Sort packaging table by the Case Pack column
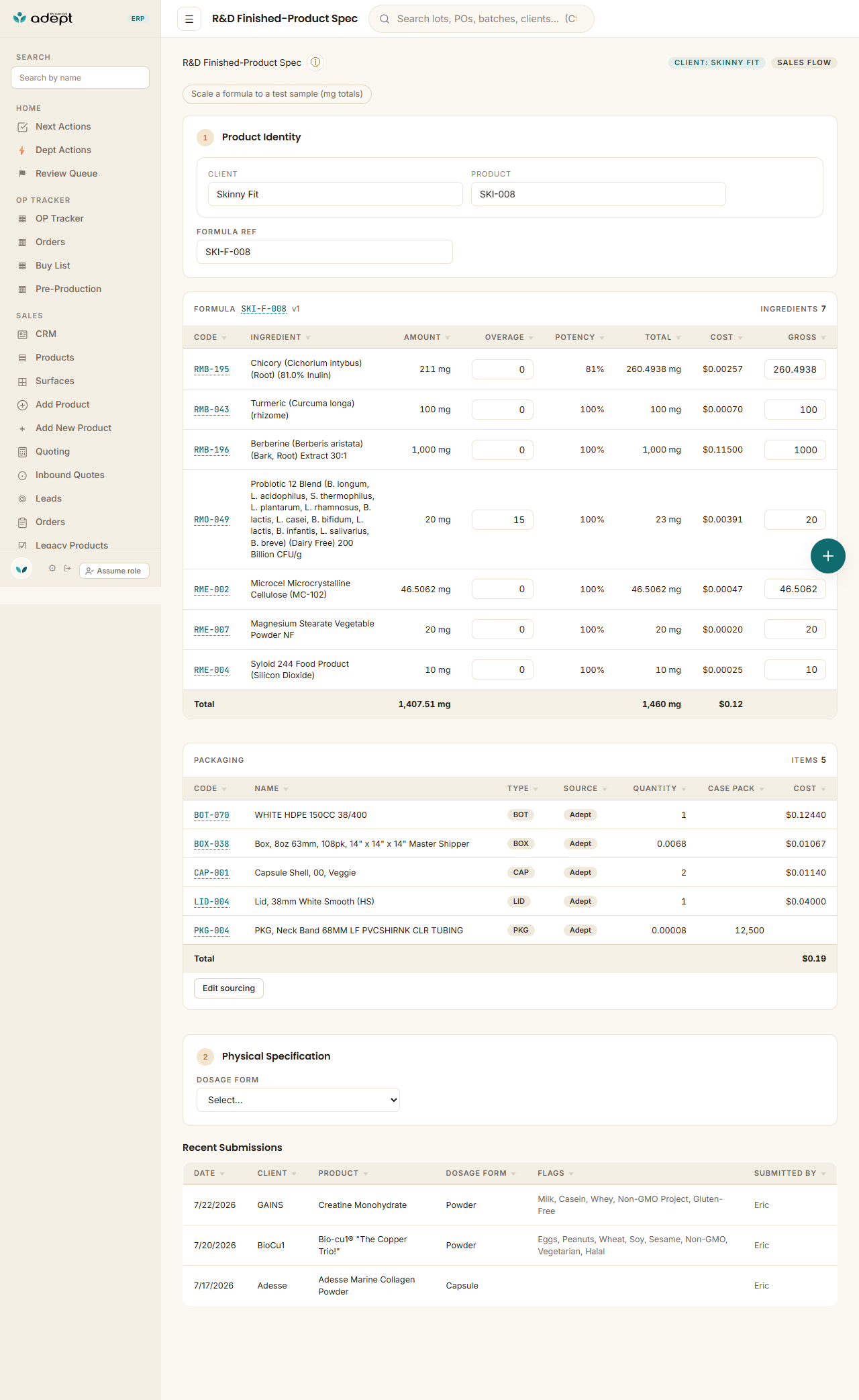859x1400 pixels. coord(736,788)
